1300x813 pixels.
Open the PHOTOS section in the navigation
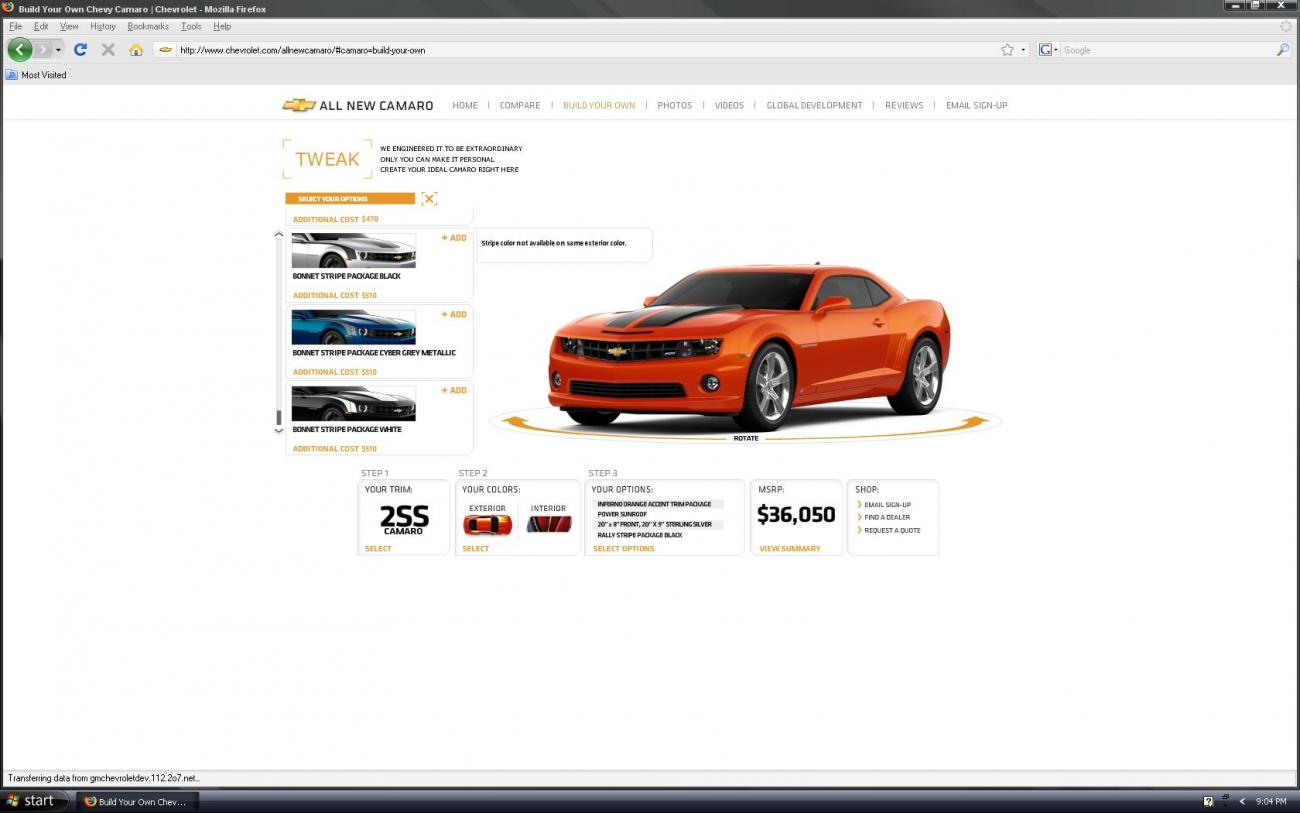(x=674, y=104)
